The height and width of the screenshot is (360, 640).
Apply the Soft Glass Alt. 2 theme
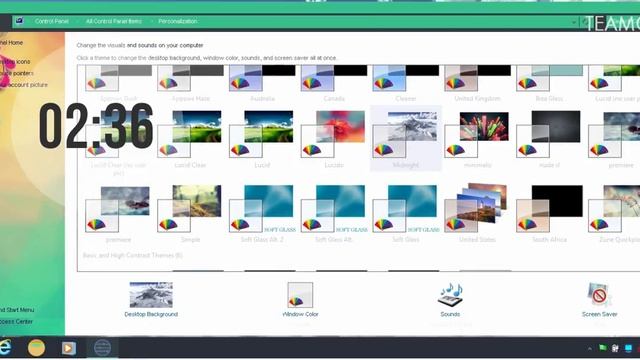(x=262, y=214)
